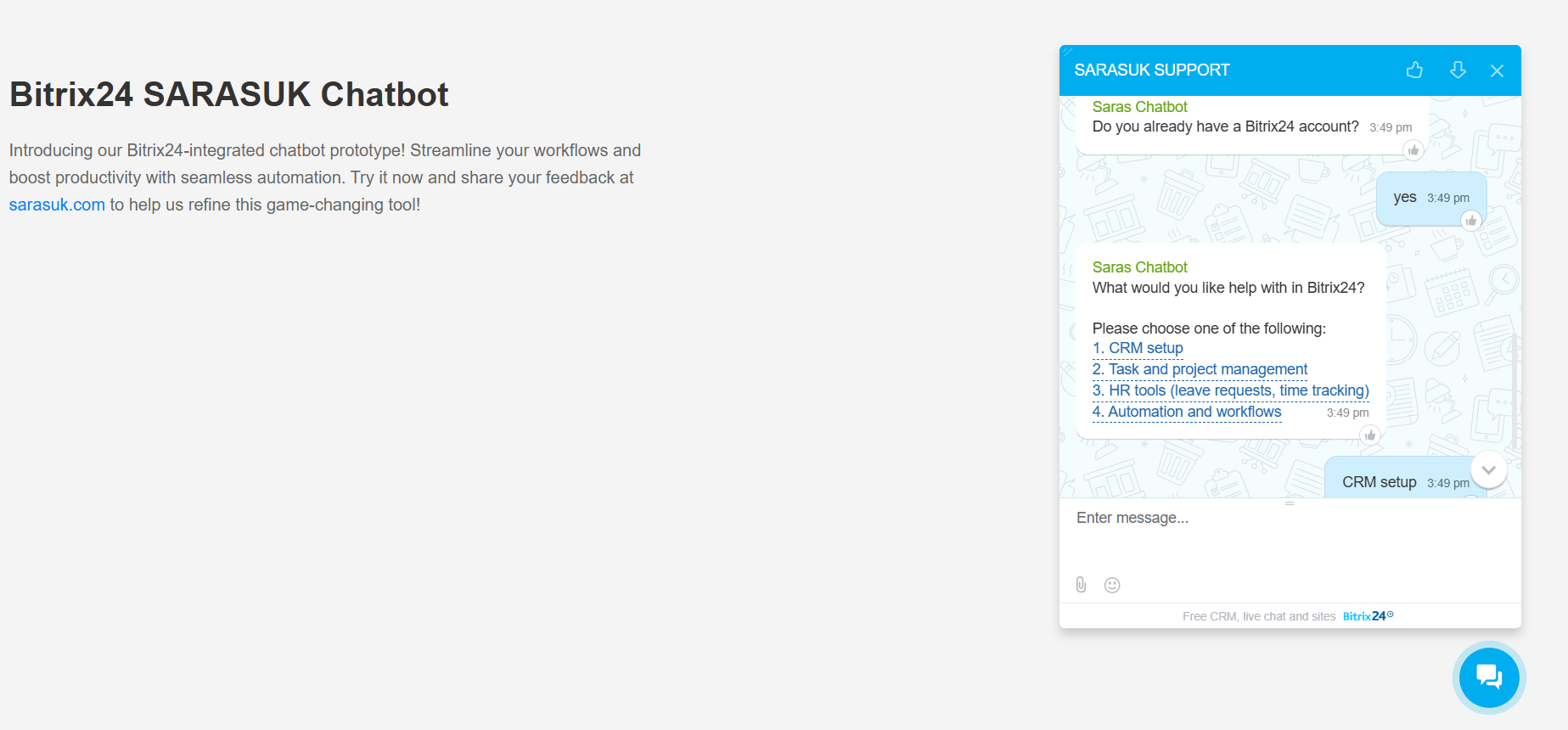
Task: Attach a file with the paperclip icon
Action: (1081, 585)
